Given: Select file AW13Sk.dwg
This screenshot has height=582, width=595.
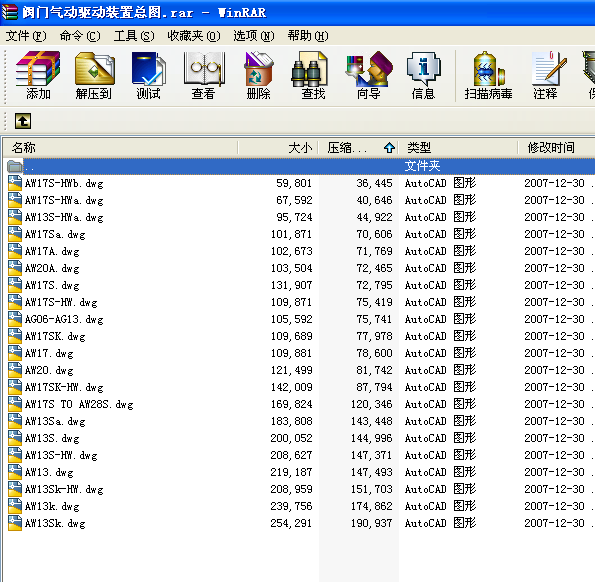Looking at the screenshot, I should tap(55, 524).
